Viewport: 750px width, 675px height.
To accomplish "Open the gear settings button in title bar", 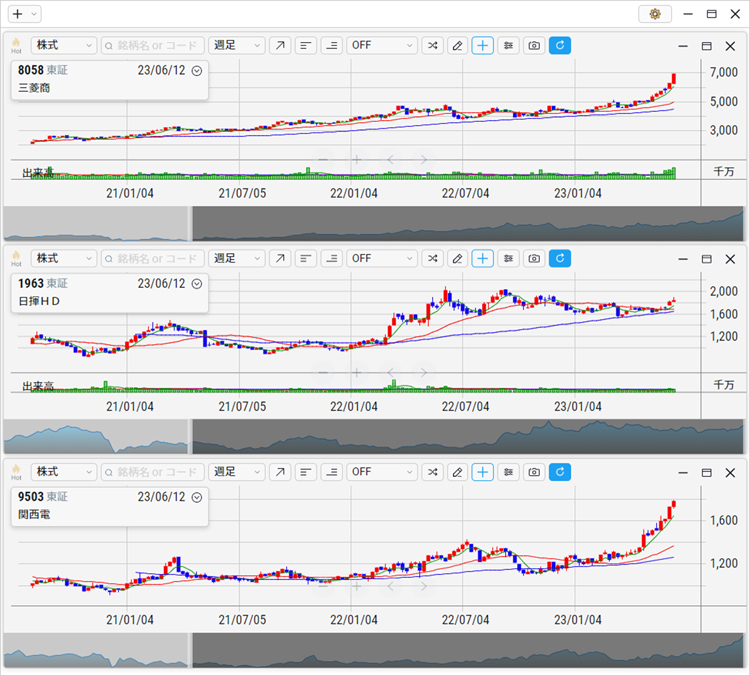I will [x=655, y=14].
